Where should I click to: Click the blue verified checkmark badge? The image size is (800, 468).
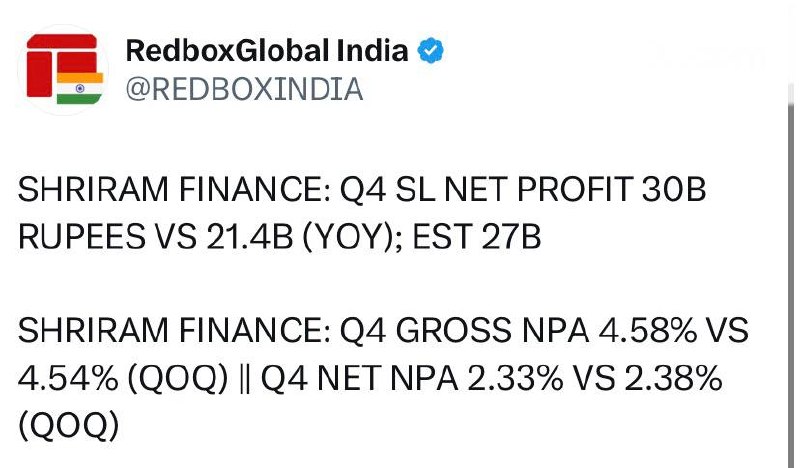point(431,51)
